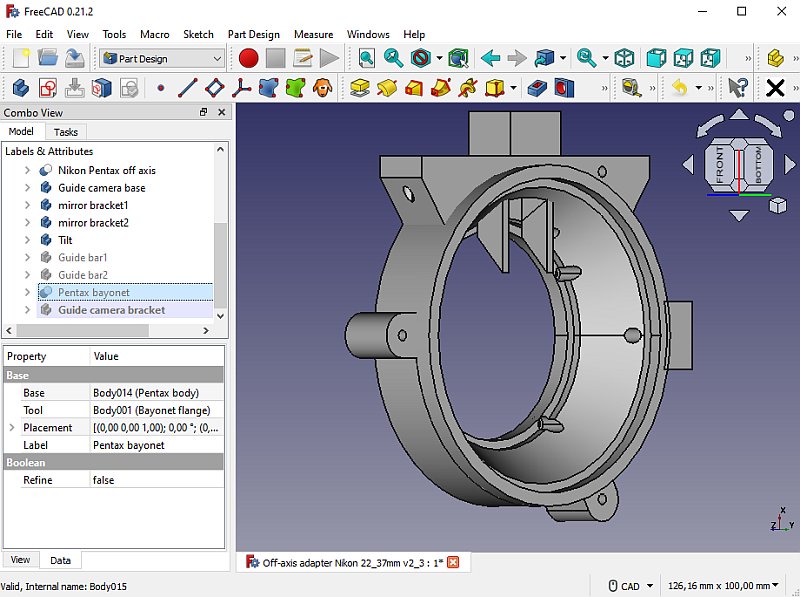
Task: Expand the Placement property row
Action: (x=12, y=428)
